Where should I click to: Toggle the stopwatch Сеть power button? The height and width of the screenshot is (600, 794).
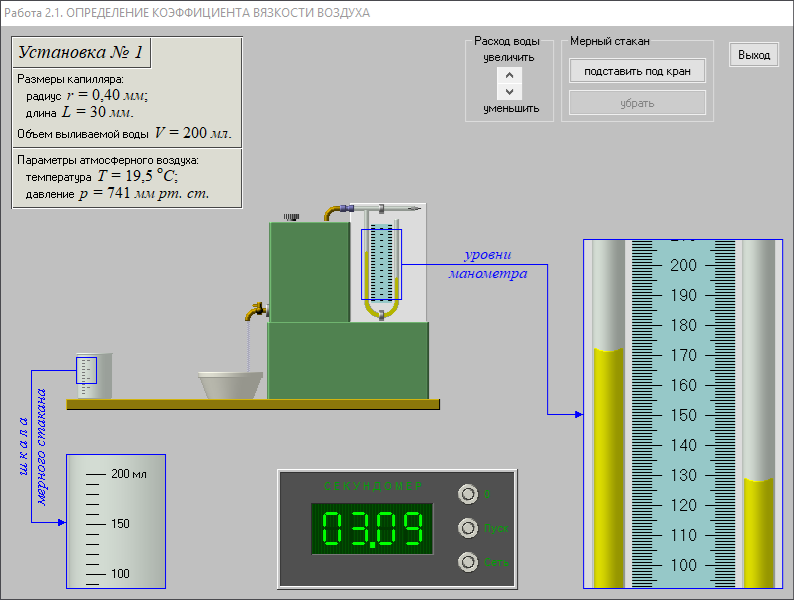coord(467,562)
